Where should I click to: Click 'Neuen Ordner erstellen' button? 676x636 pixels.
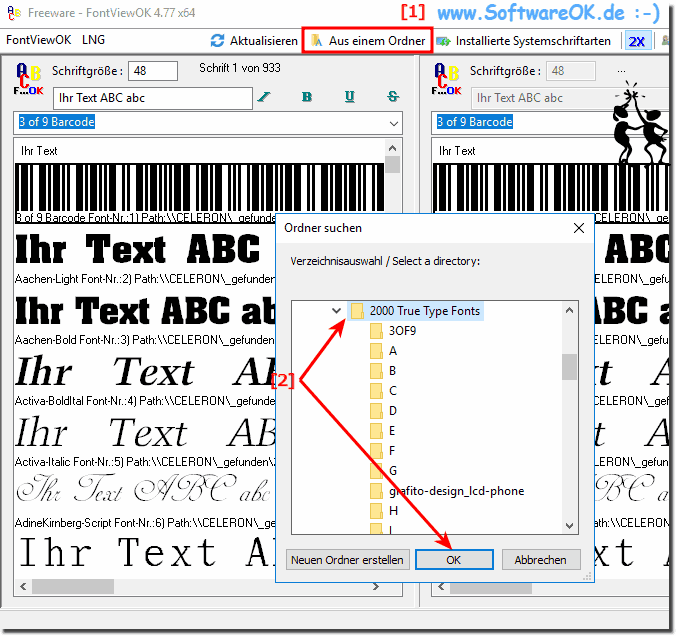point(347,560)
